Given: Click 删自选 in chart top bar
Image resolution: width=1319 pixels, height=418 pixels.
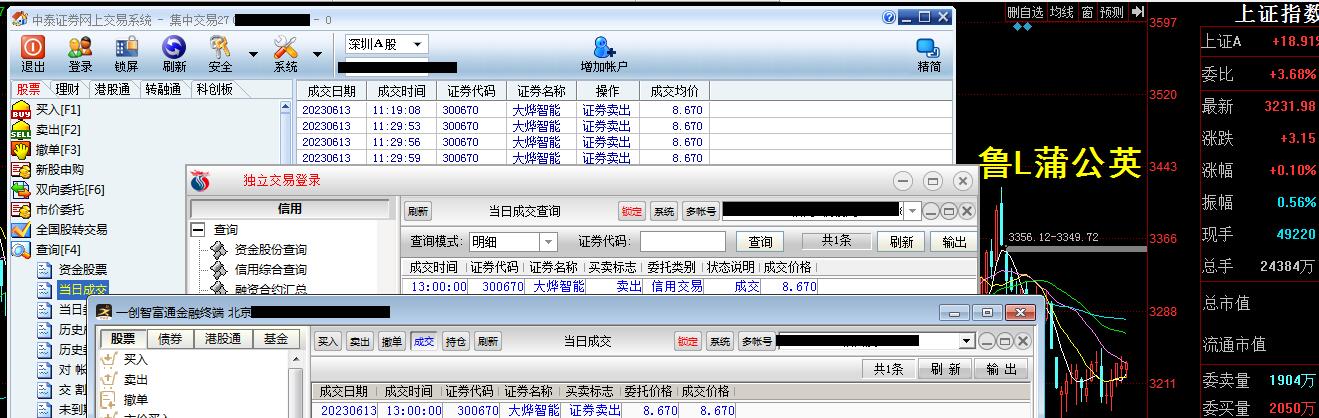Looking at the screenshot, I should coord(1025,12).
